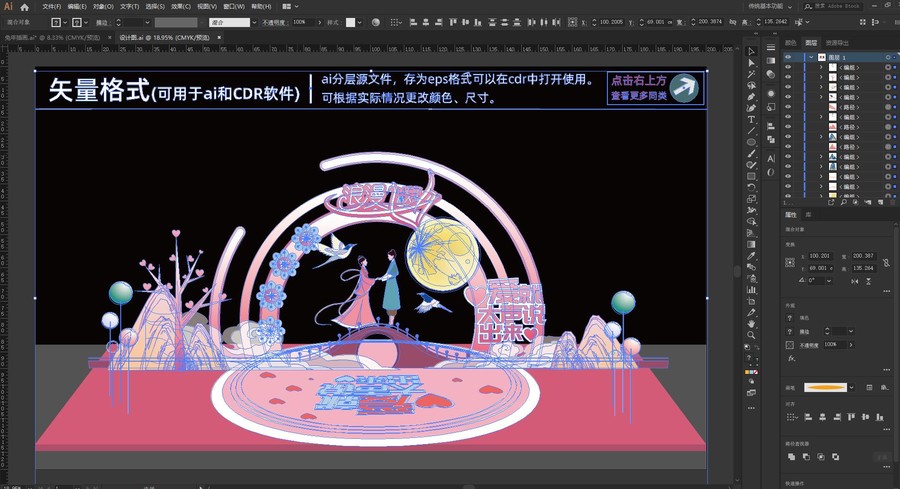Close the 设计图.ai document tab
This screenshot has height=489, width=900.
(219, 37)
